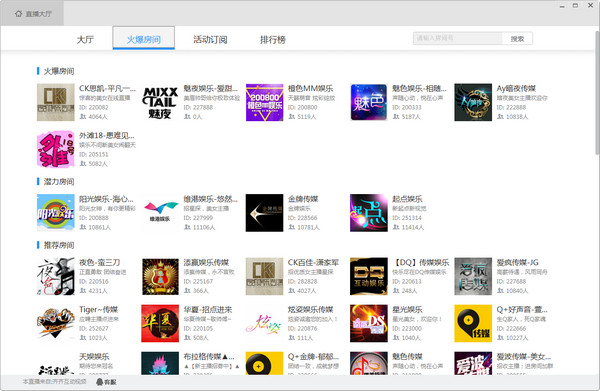Go to the 排行榜 tab
This screenshot has width=600, height=391.
272,39
